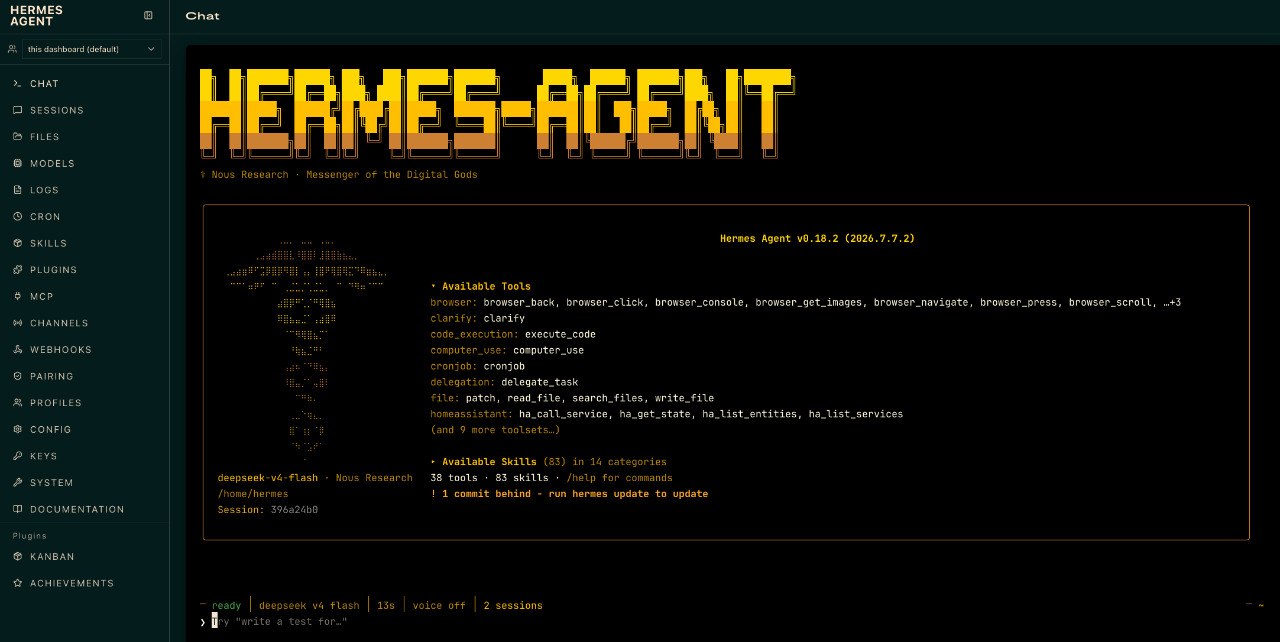Open the Files page

click(85, 137)
